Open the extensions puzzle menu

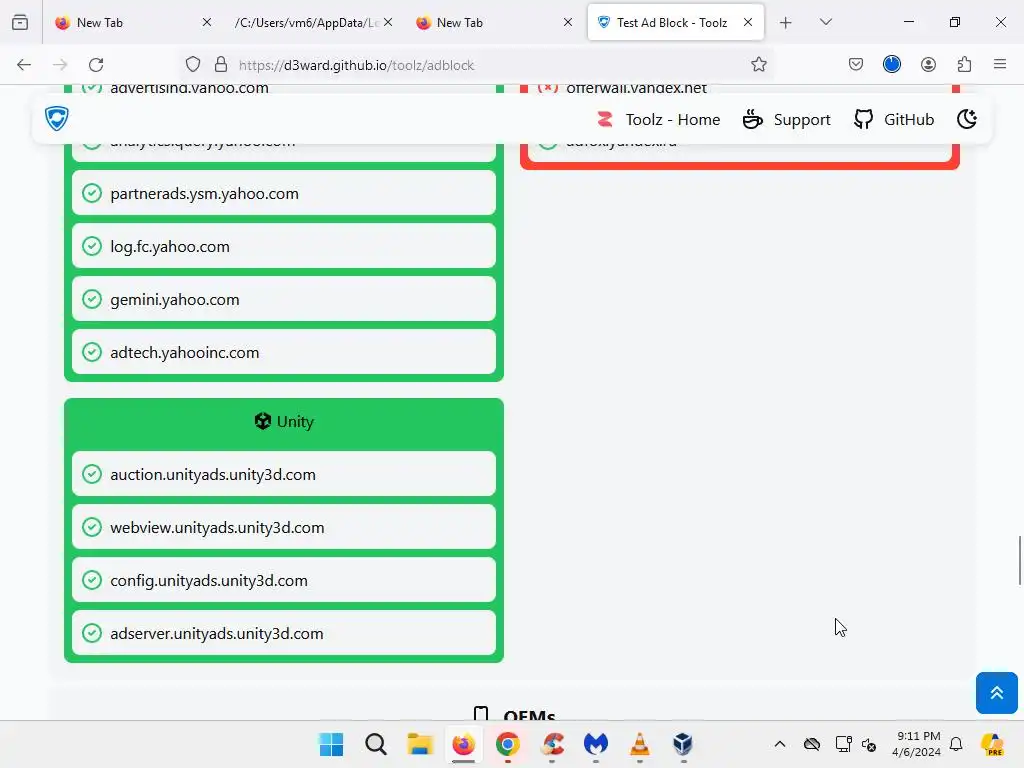pos(964,65)
